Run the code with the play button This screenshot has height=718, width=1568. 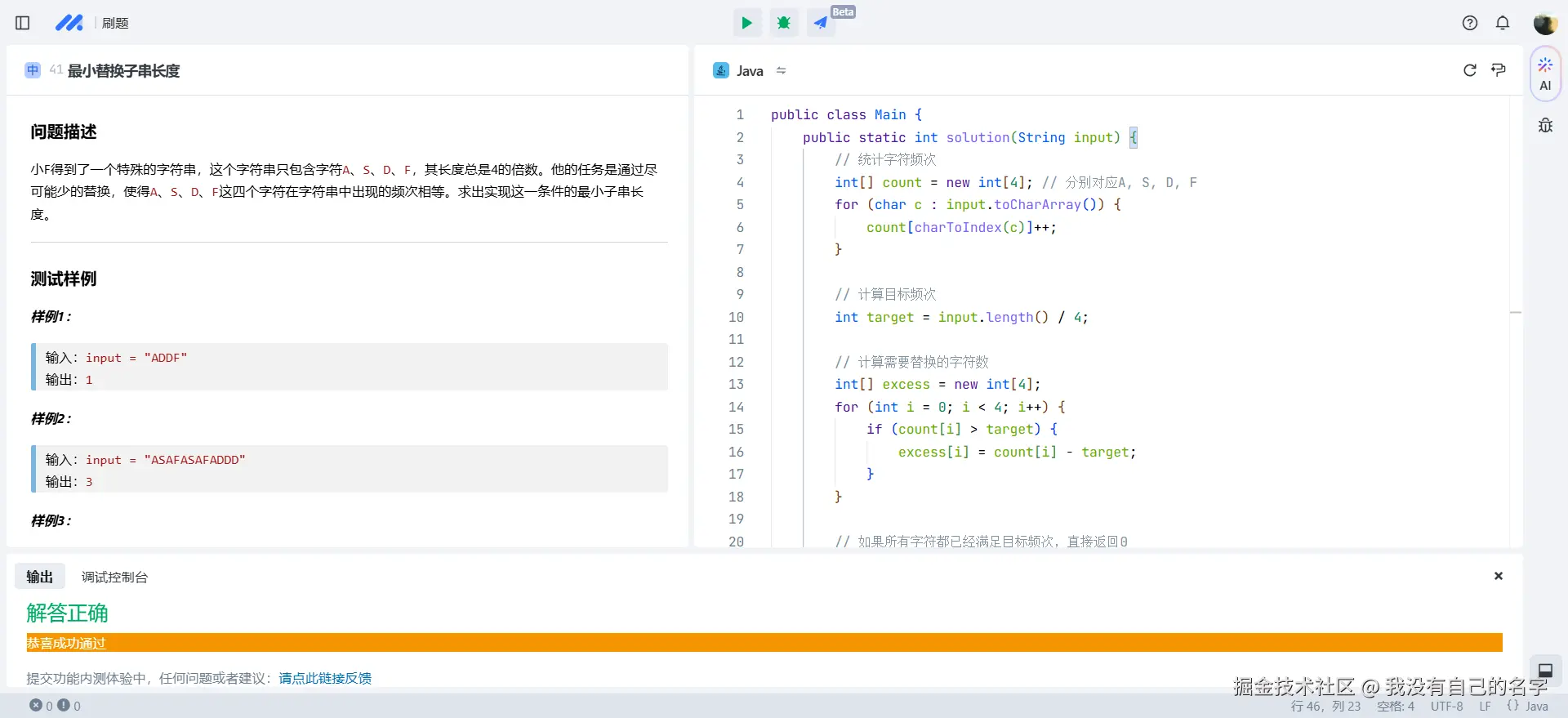coord(746,23)
